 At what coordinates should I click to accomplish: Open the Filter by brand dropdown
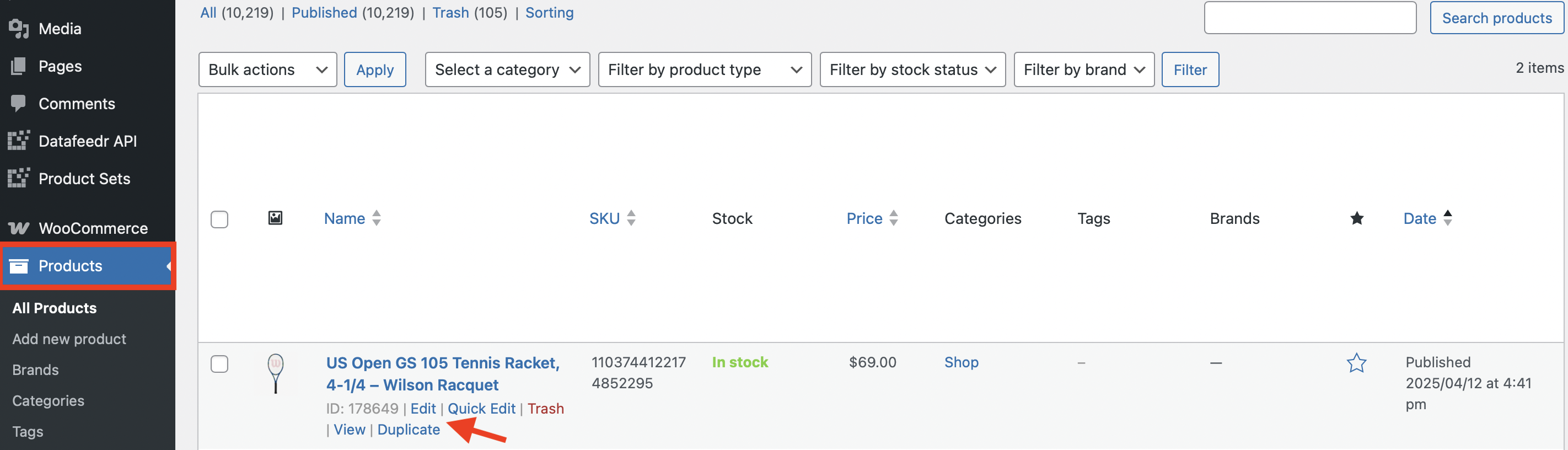[x=1083, y=69]
